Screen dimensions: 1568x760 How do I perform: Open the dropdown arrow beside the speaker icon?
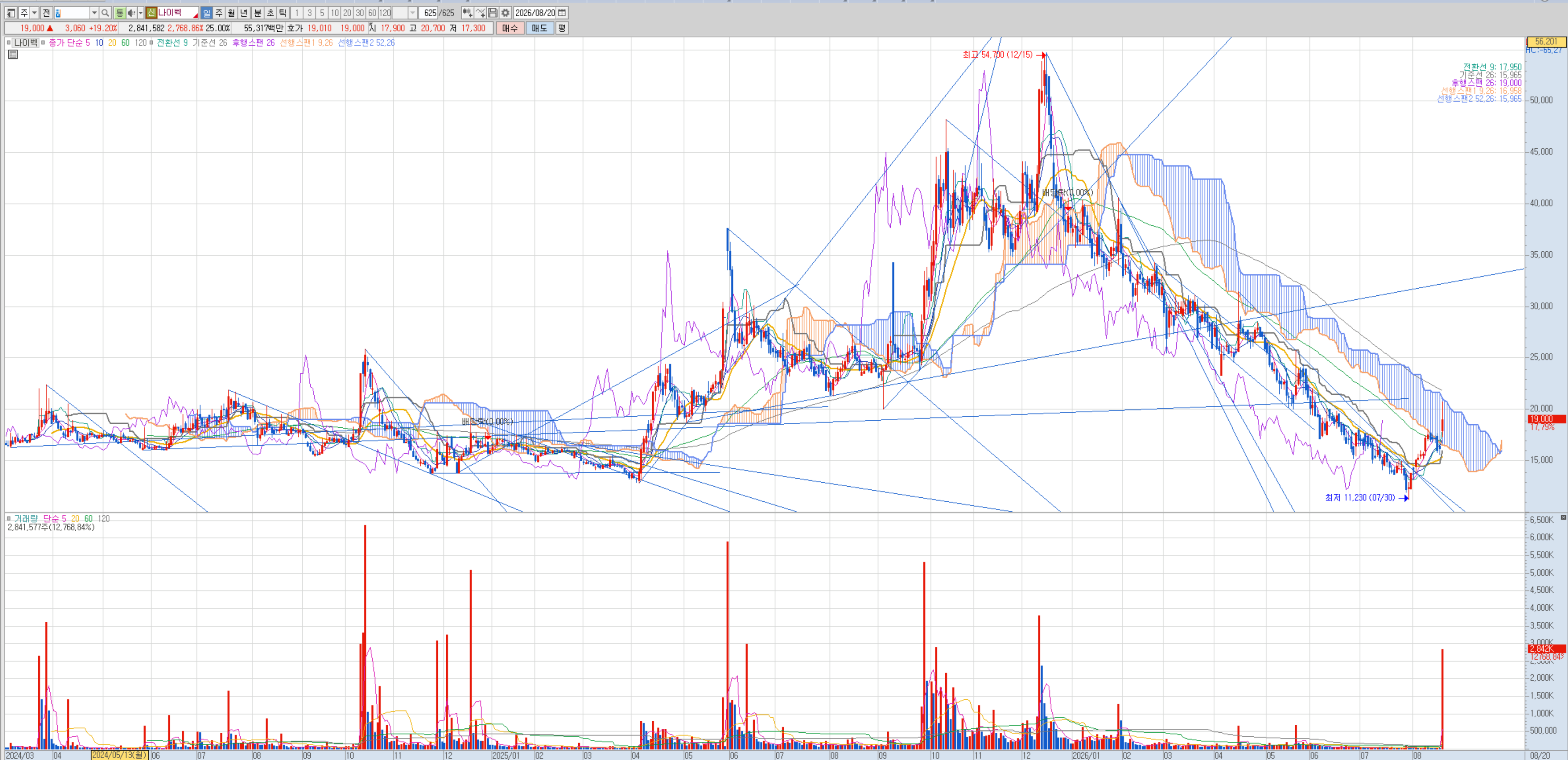pyautogui.click(x=141, y=13)
